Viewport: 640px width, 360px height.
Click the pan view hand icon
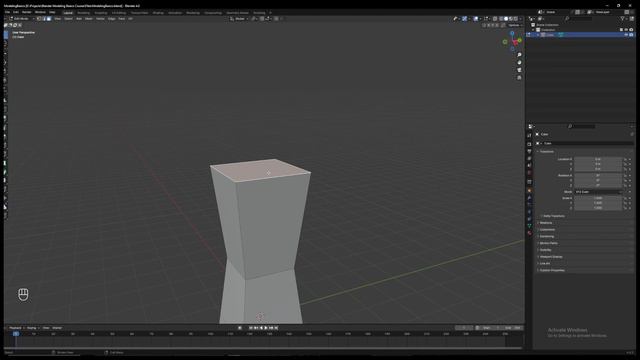coord(519,62)
